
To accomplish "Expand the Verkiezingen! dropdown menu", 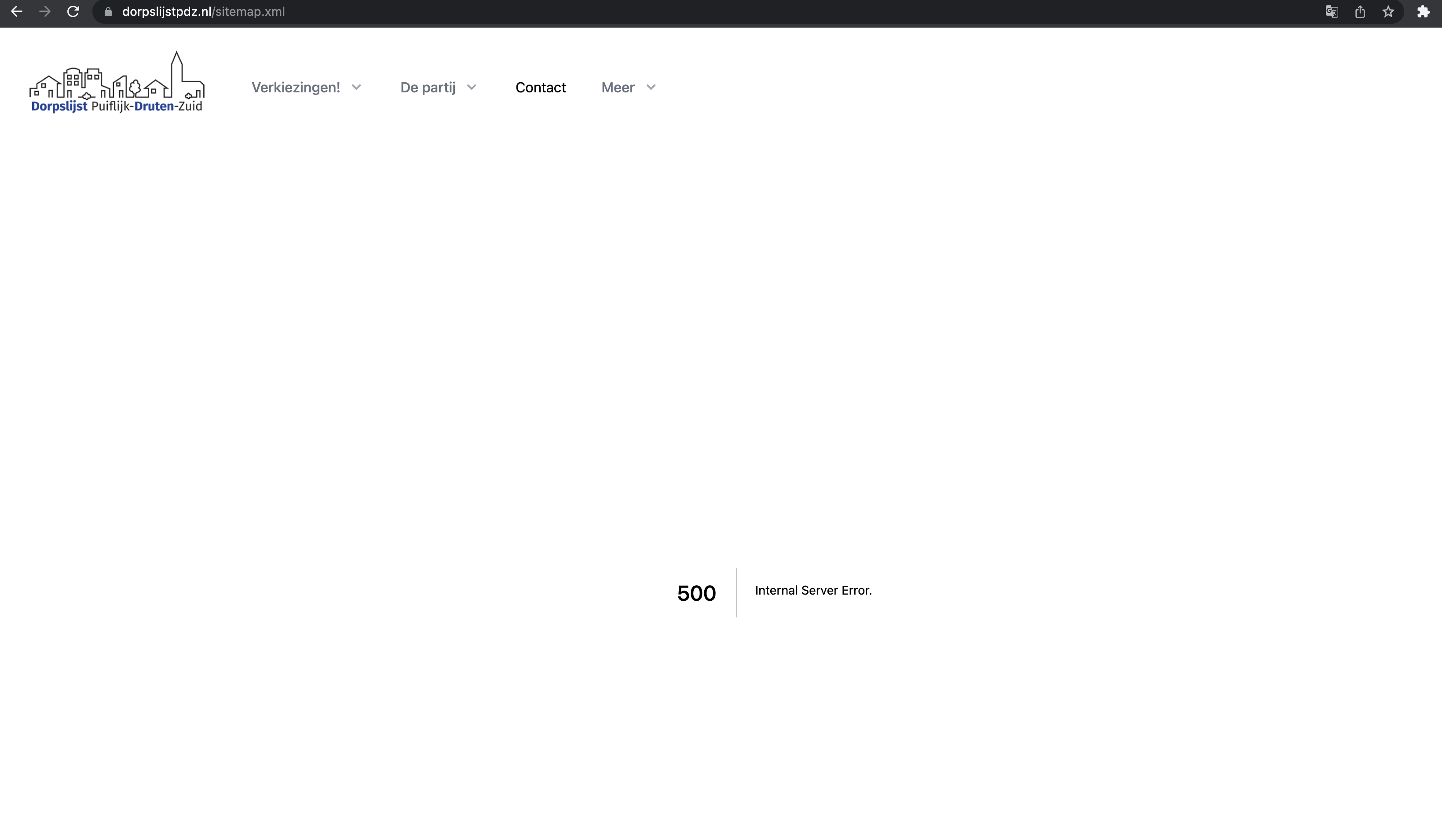I will click(x=307, y=87).
